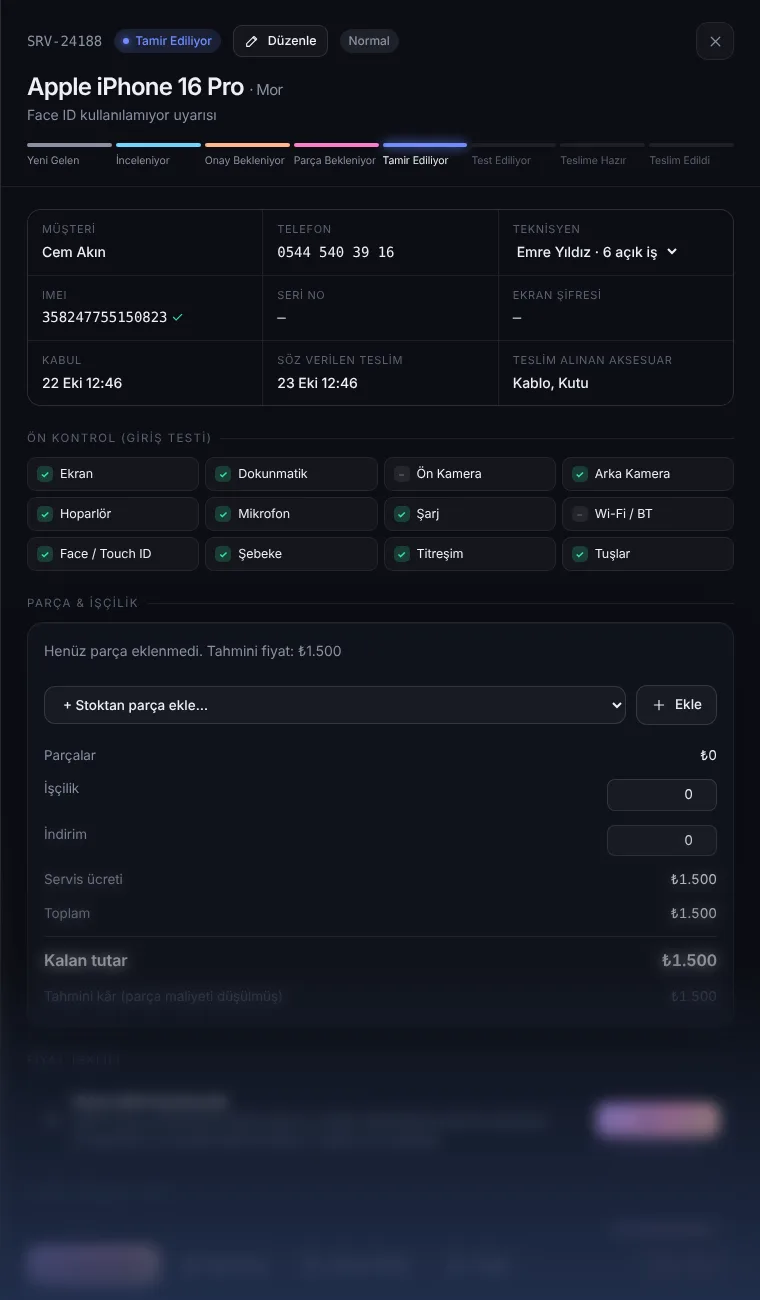Open the technician Emre Yıldız dropdown
Image resolution: width=760 pixels, height=1300 pixels.
[598, 252]
